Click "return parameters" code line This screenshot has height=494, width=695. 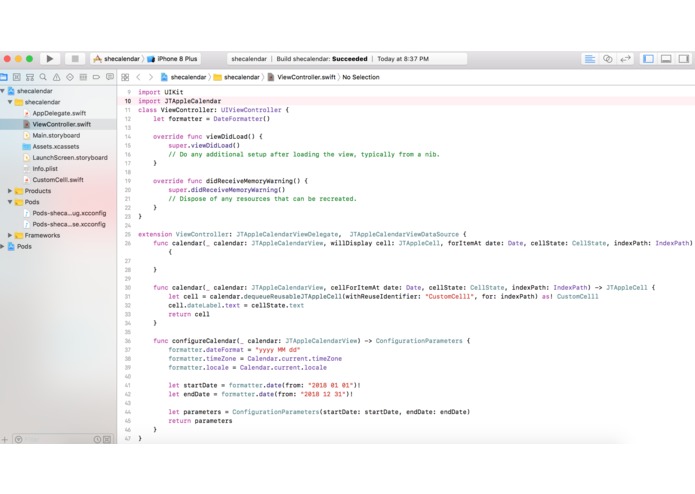[x=200, y=421]
